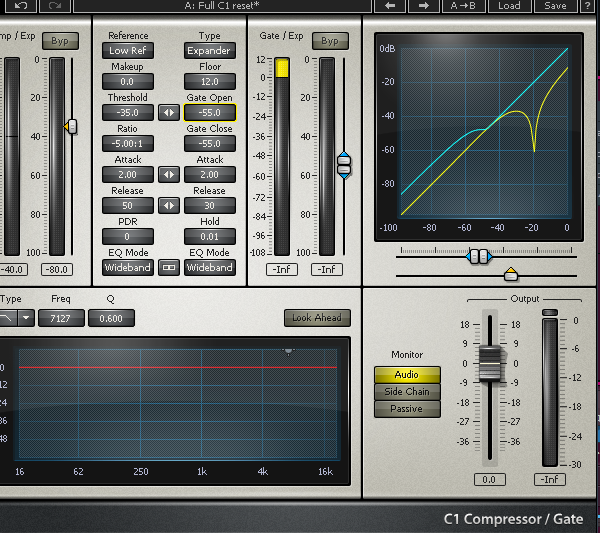The image size is (600, 533).
Task: Toggle gate EQ Mode Wideband button
Action: coord(209,267)
